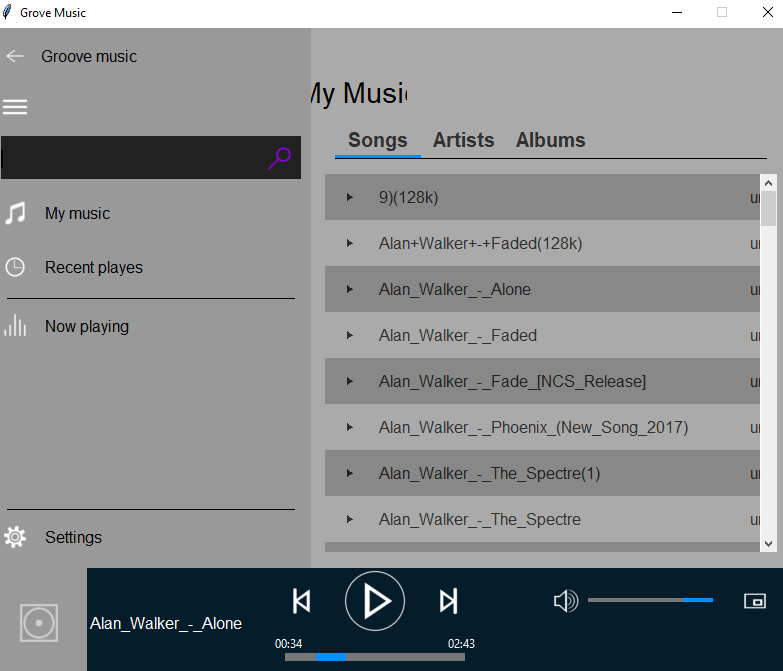Switch to the Songs tab
This screenshot has width=783, height=671.
click(378, 140)
